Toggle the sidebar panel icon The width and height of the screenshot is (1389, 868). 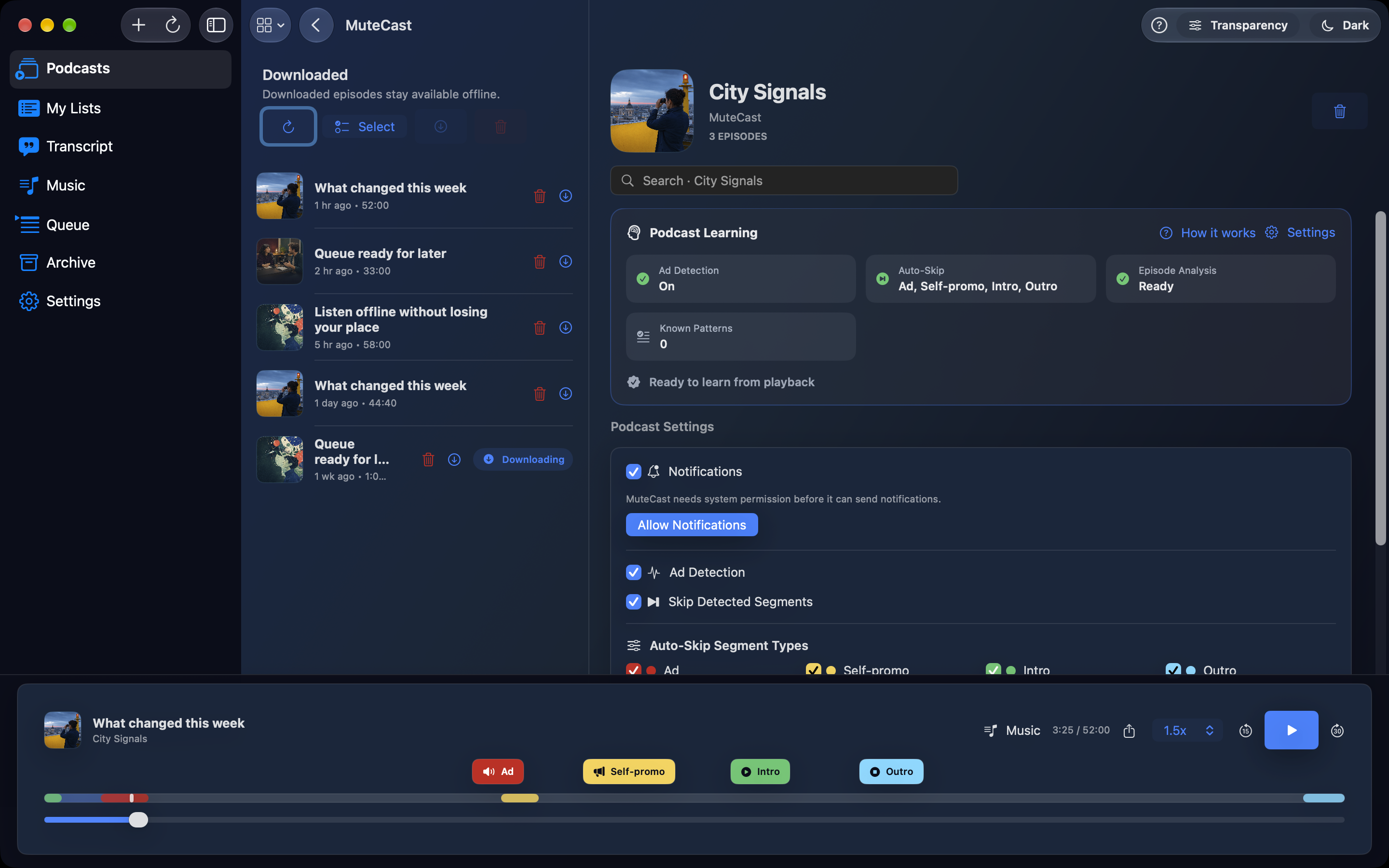(x=216, y=25)
